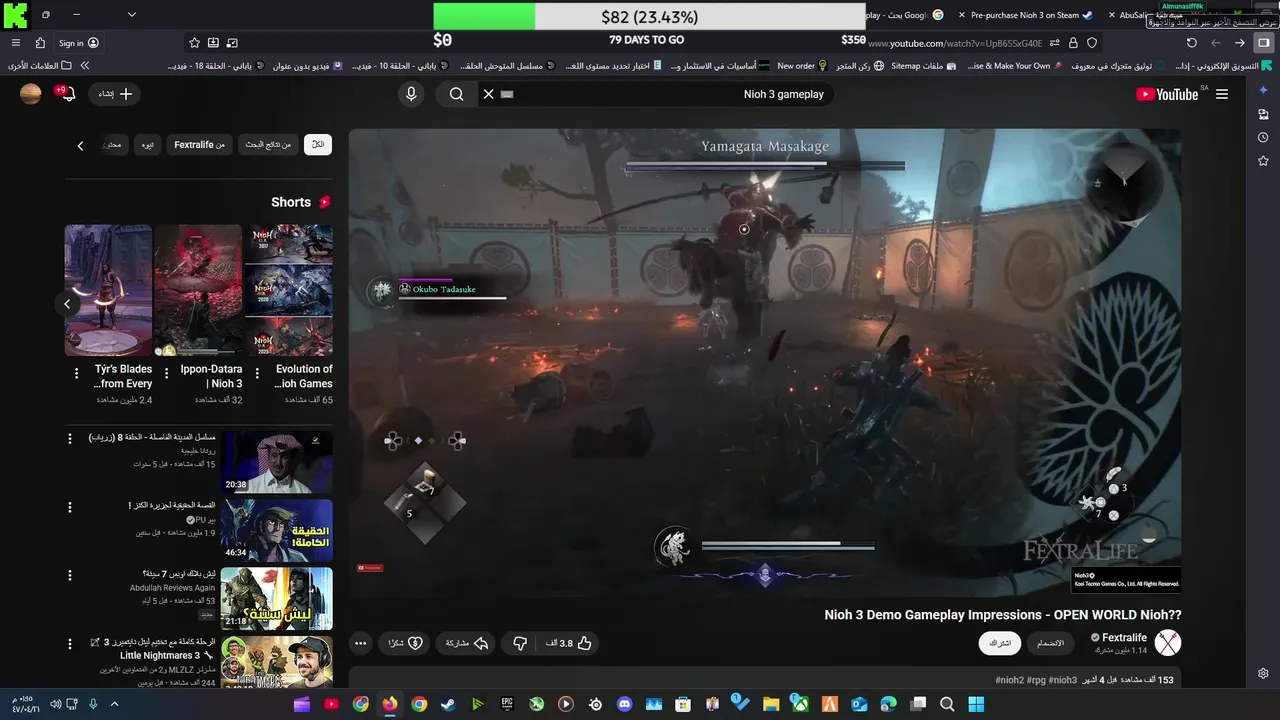Open site information padlock icon
Viewport: 1280px width, 720px height.
coord(1073,43)
